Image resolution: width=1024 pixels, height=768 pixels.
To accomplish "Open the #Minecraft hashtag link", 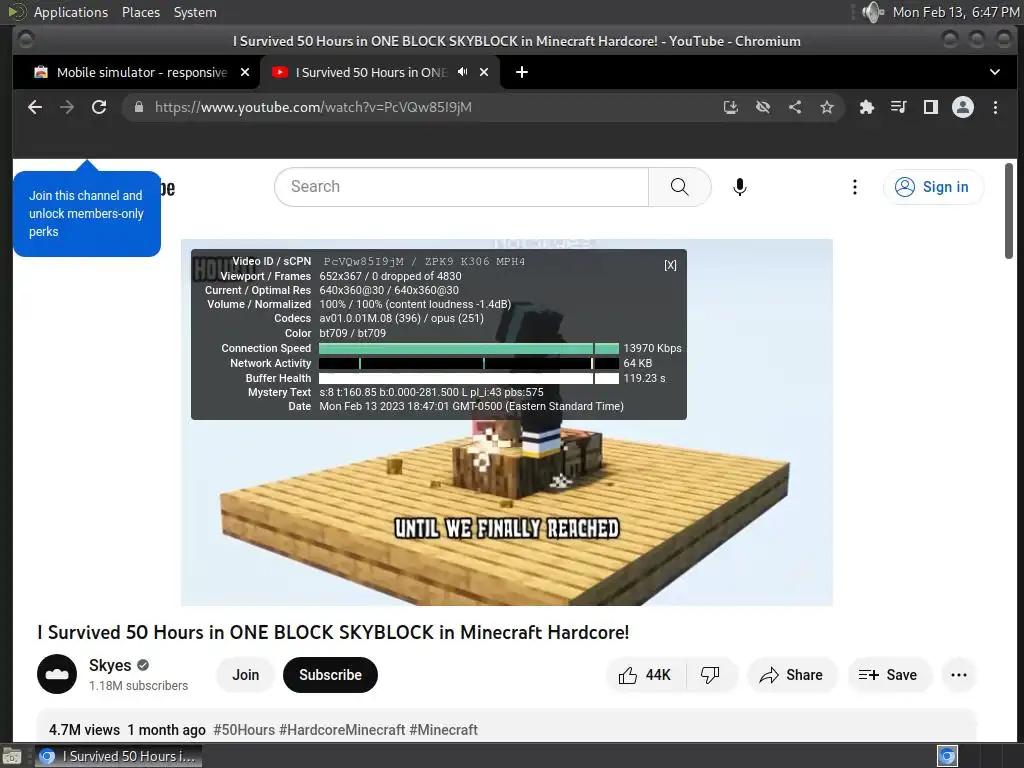I will click(443, 729).
